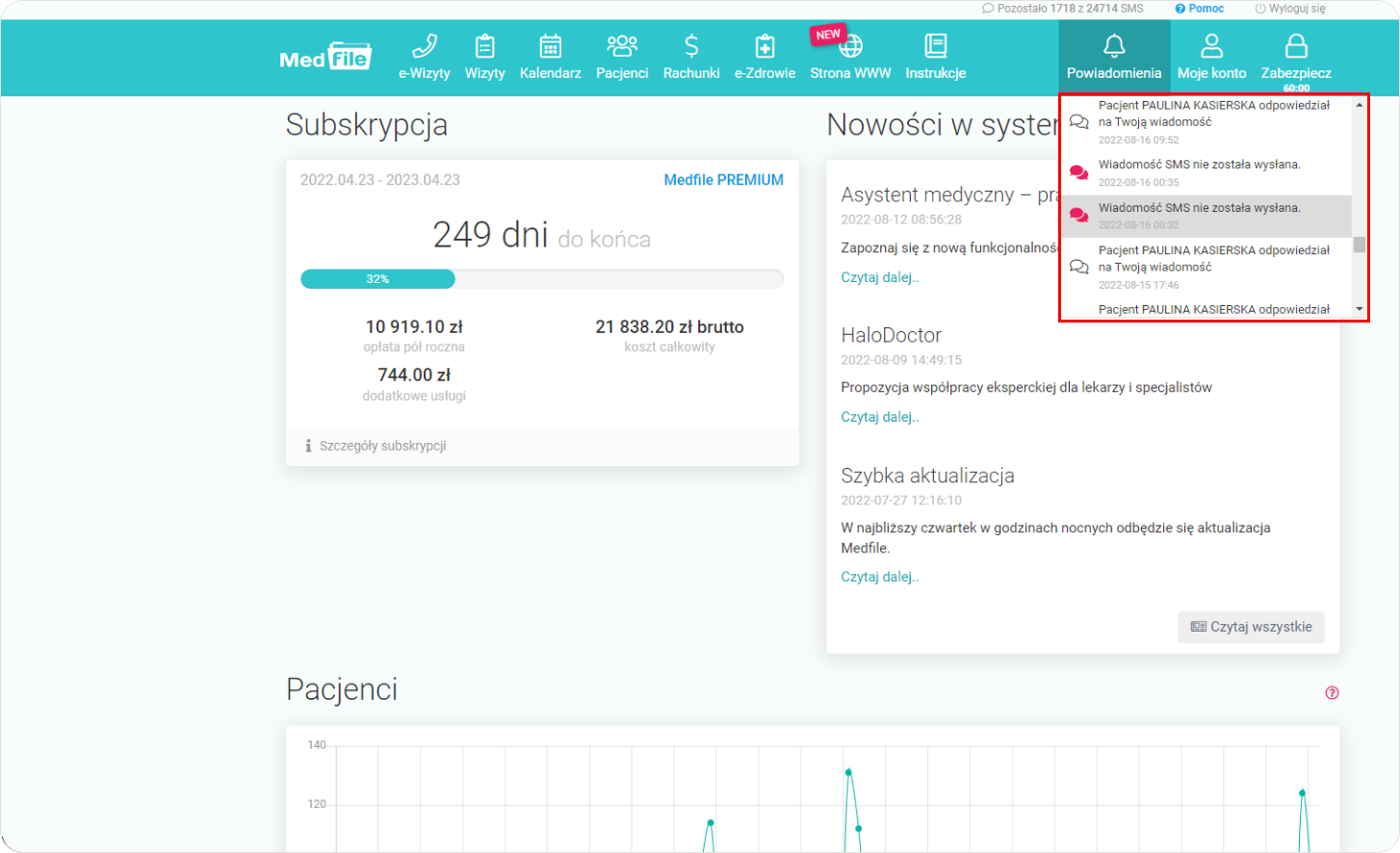Click the Zabezpiecz padlock icon
Screen dimensions: 1400x853
[1296, 45]
